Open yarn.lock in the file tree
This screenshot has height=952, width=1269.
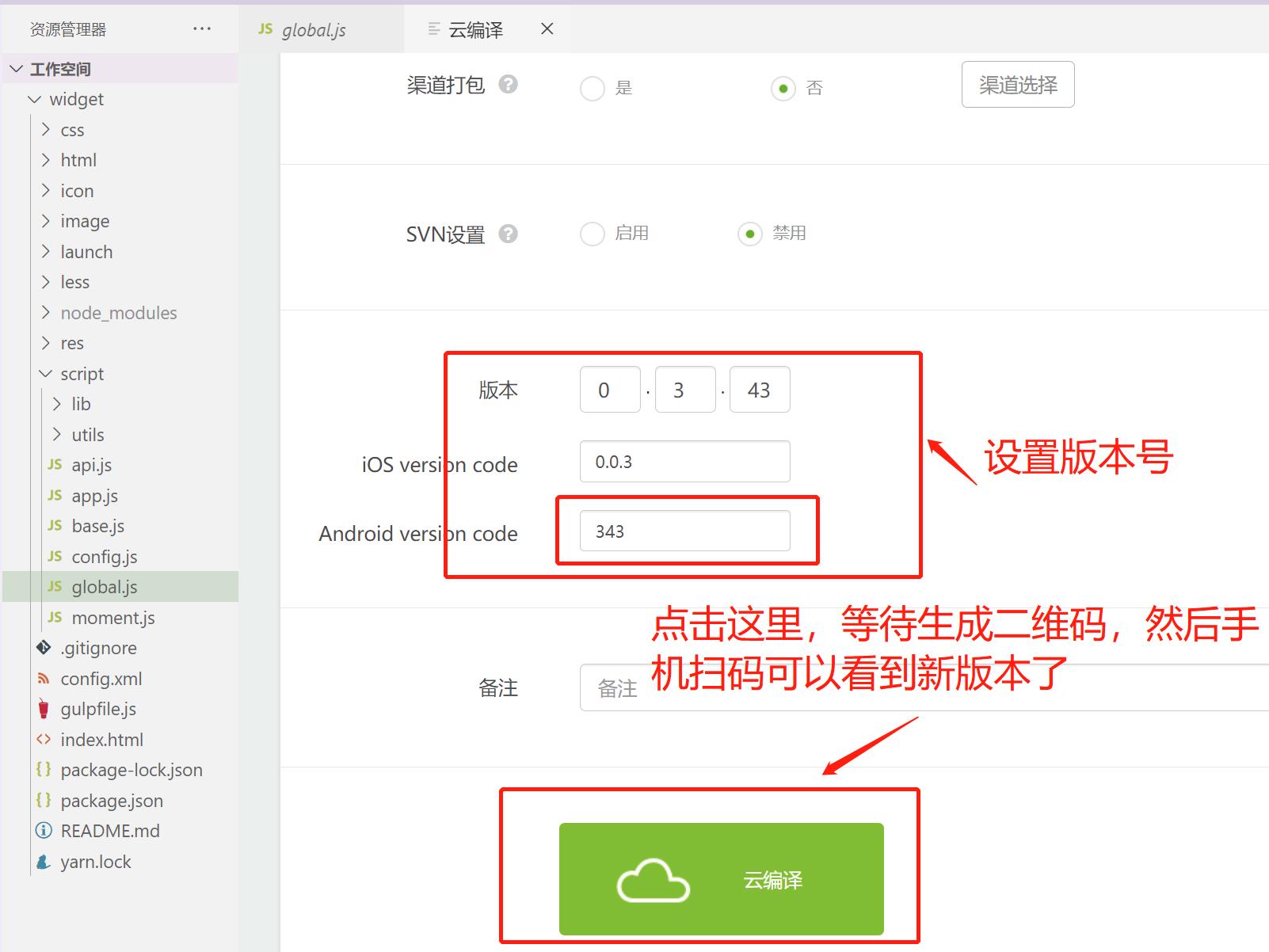pos(120,862)
